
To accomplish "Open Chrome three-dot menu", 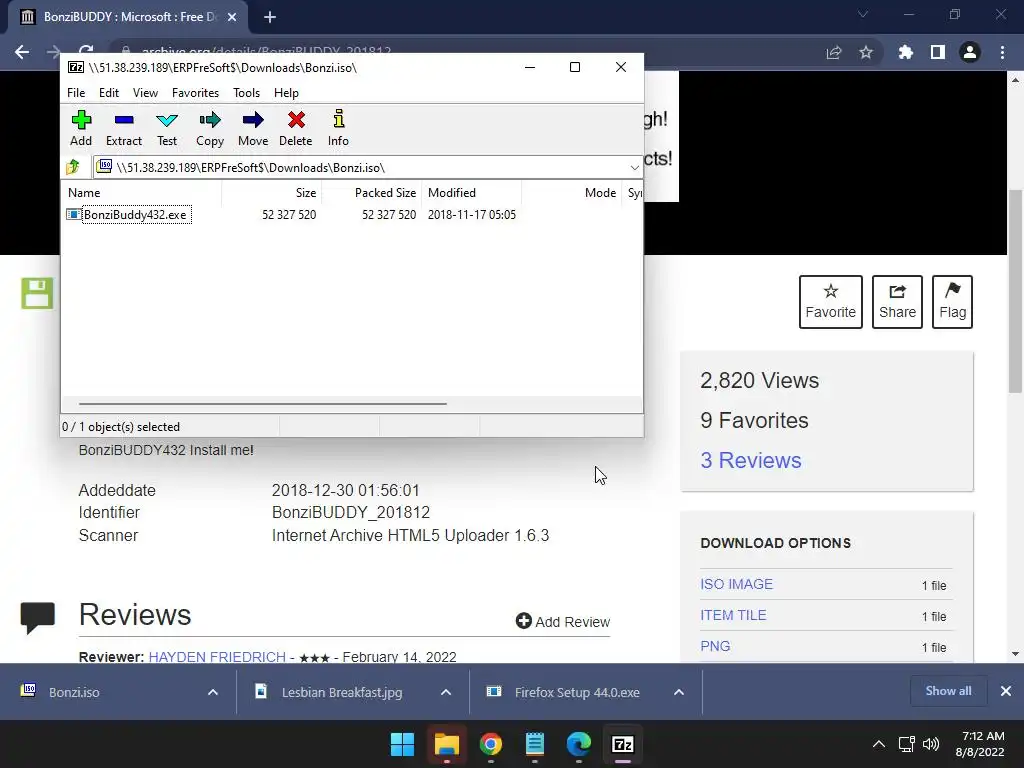I will 1002,52.
